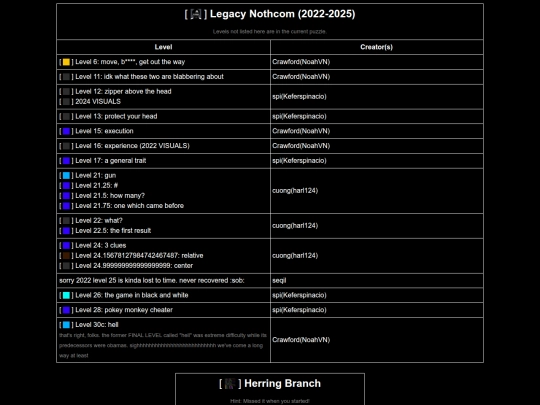
Task: Open Level 26: the game in black and white
Action: (x=132, y=295)
